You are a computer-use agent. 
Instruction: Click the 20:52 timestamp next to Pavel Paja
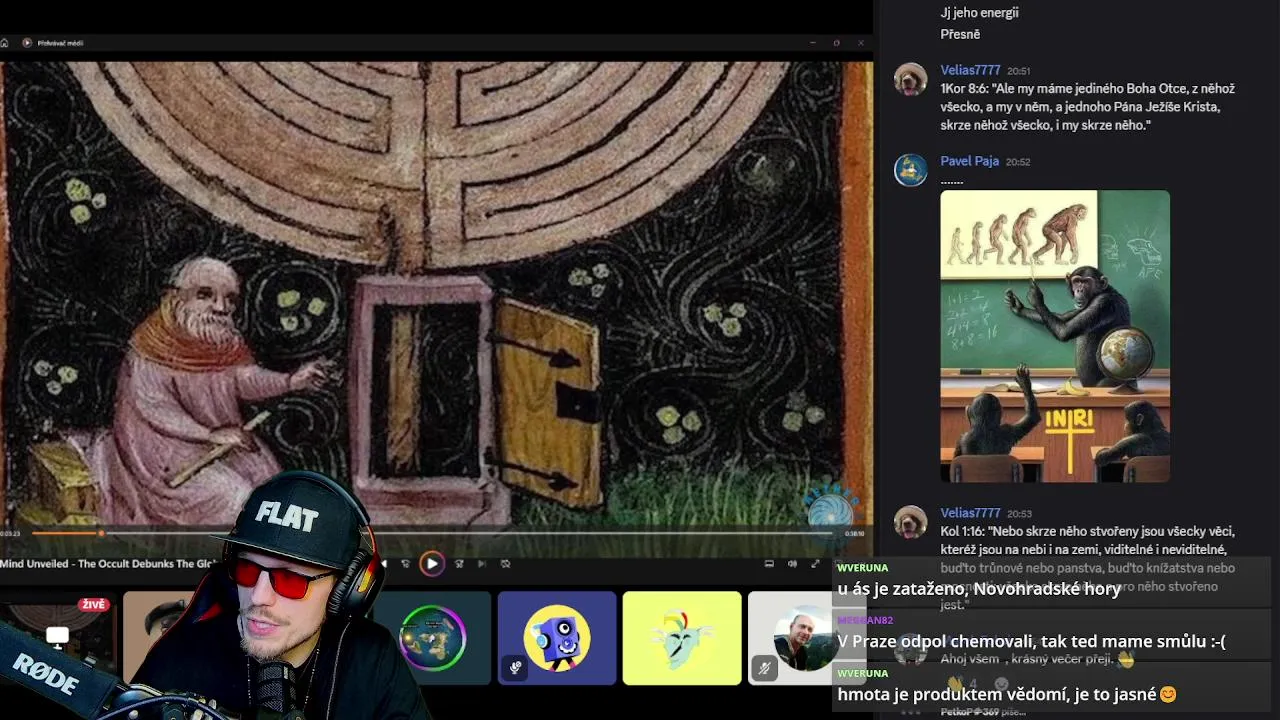click(x=1018, y=162)
